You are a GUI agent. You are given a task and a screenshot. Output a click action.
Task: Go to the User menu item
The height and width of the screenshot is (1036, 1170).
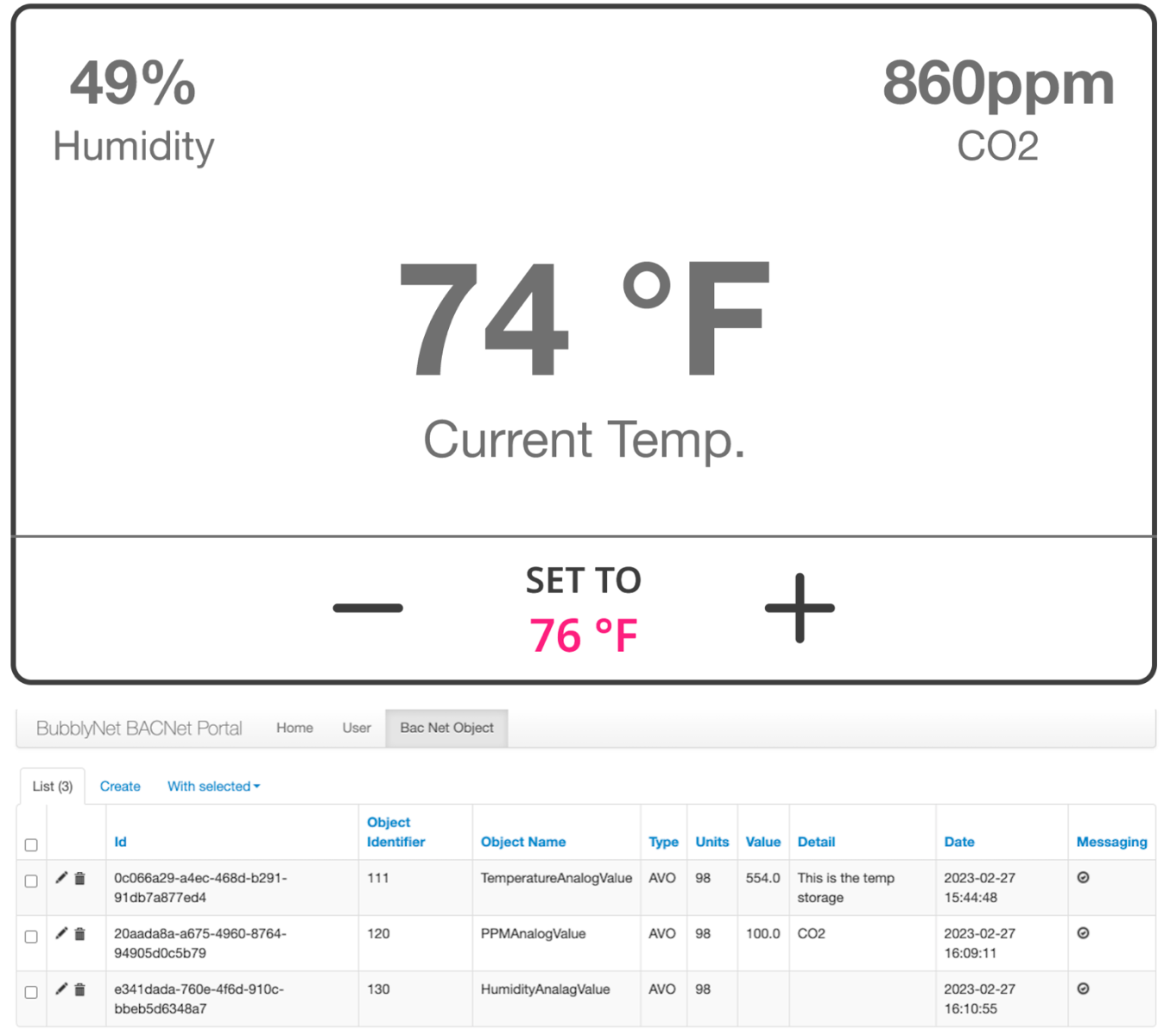click(x=356, y=728)
